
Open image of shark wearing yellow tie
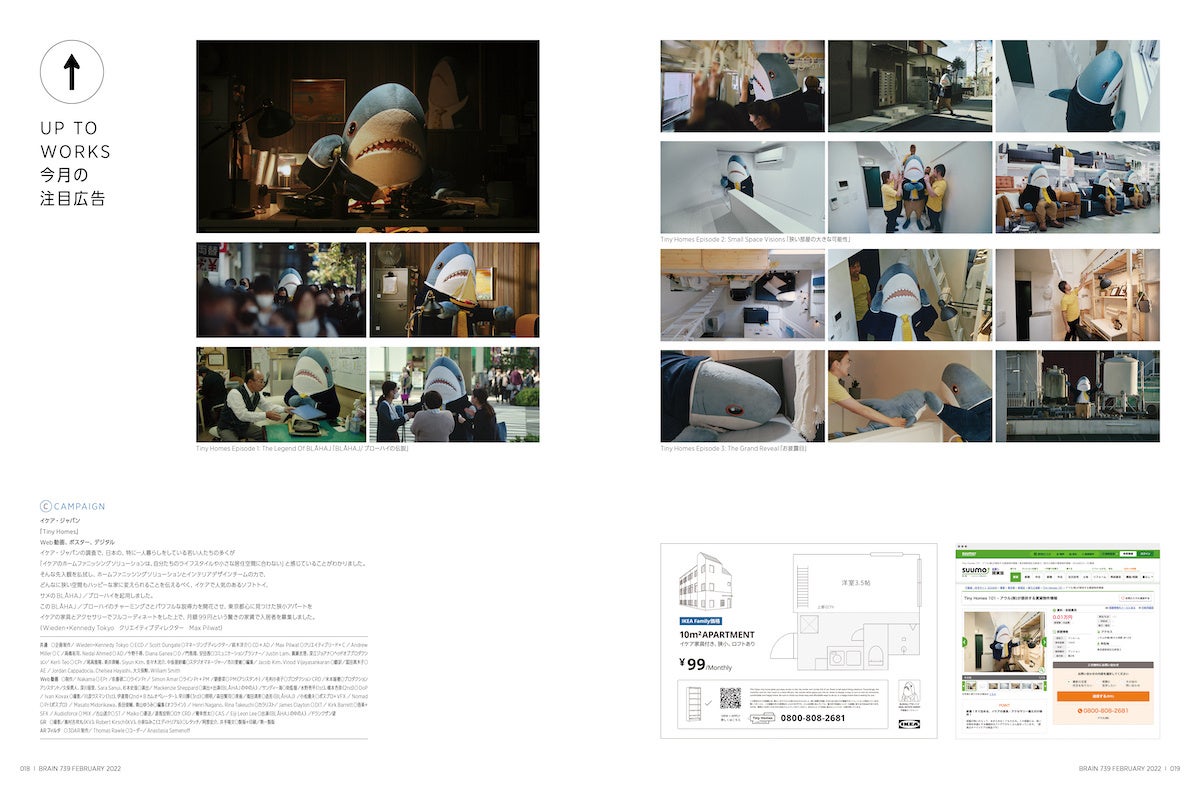click(x=910, y=295)
